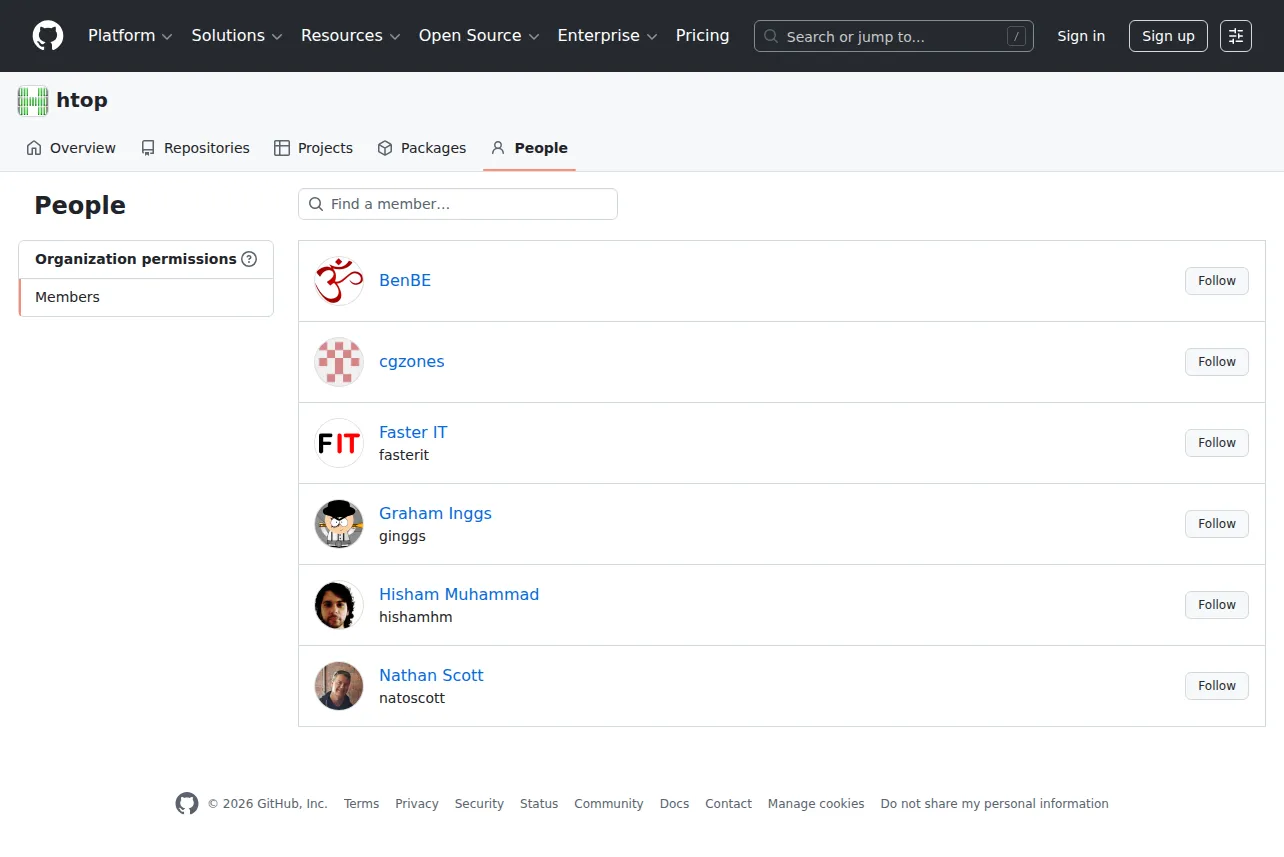Click the 2026 GitHub, Inc. copyright text
Image resolution: width=1284 pixels, height=857 pixels.
[x=267, y=804]
